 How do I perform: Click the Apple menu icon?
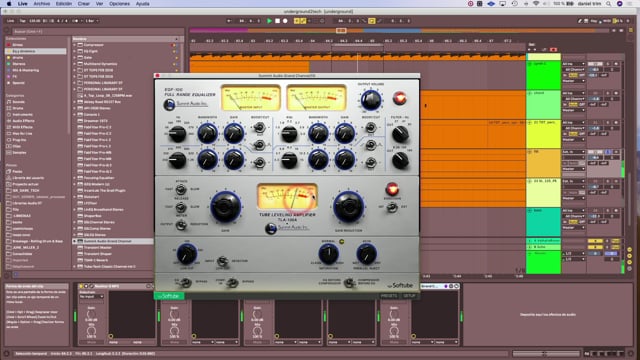click(x=9, y=4)
